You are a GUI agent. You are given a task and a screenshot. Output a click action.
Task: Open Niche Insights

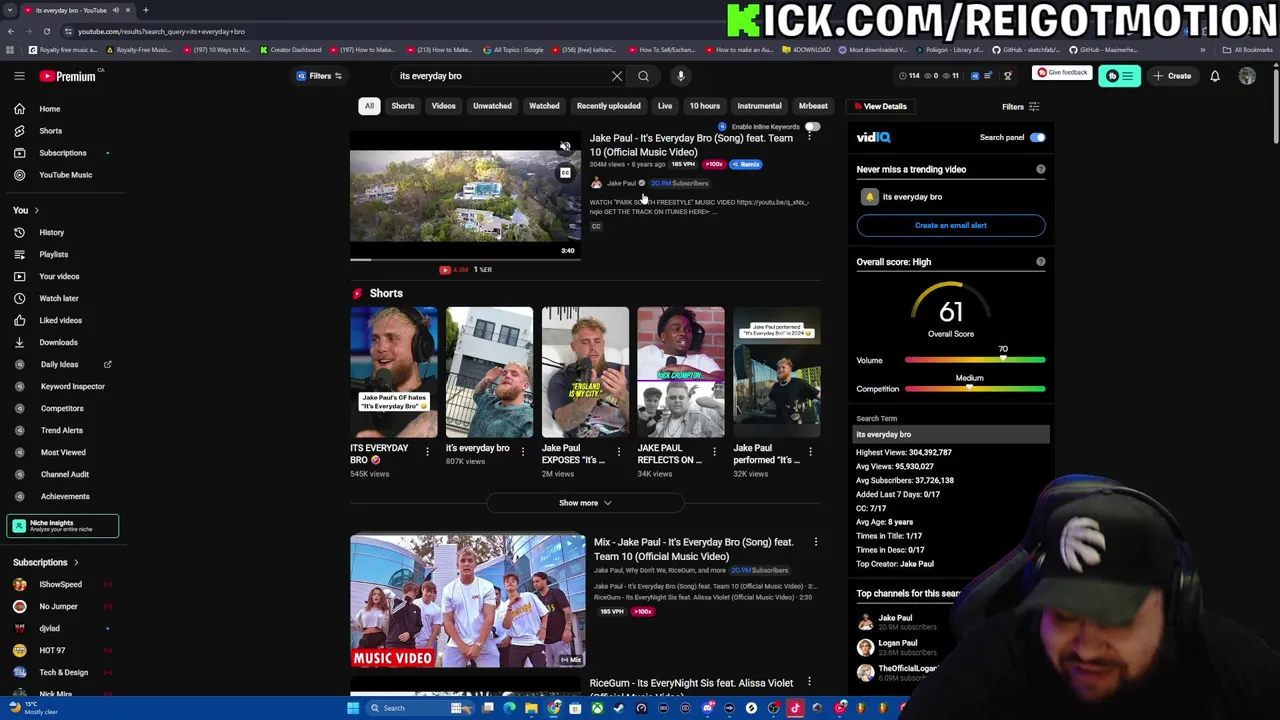[62, 526]
